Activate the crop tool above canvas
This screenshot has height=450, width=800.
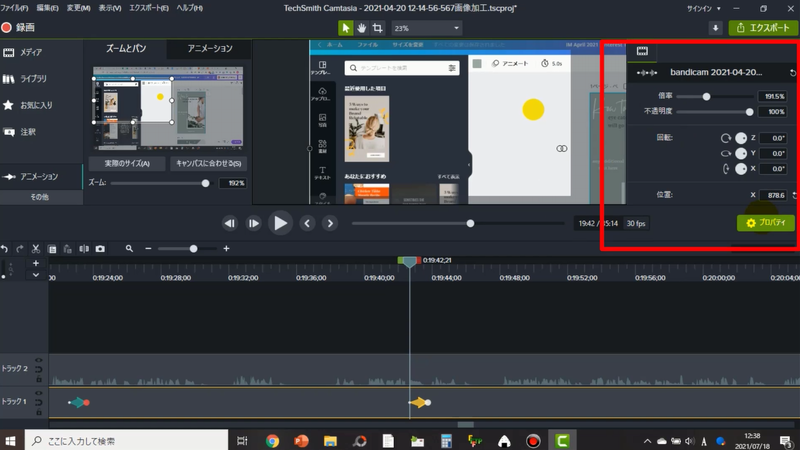click(x=378, y=28)
